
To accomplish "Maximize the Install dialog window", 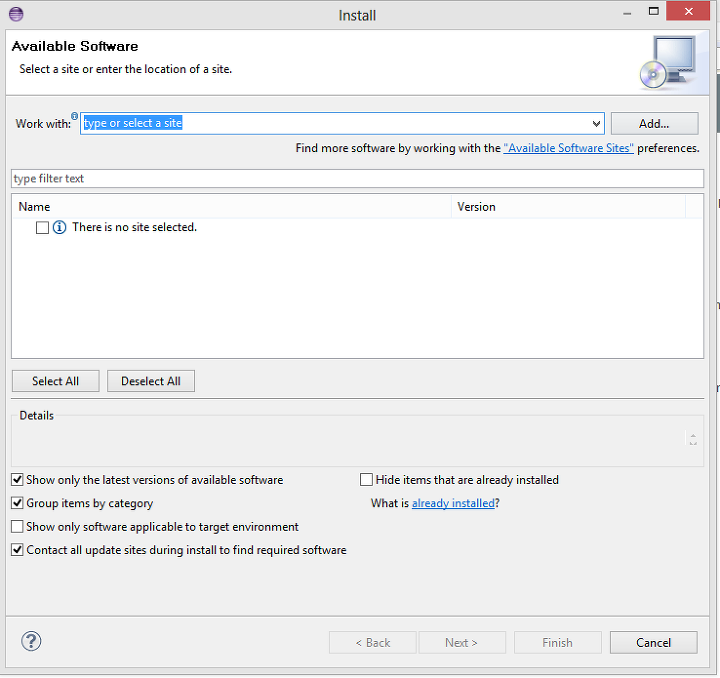I will pos(653,11).
